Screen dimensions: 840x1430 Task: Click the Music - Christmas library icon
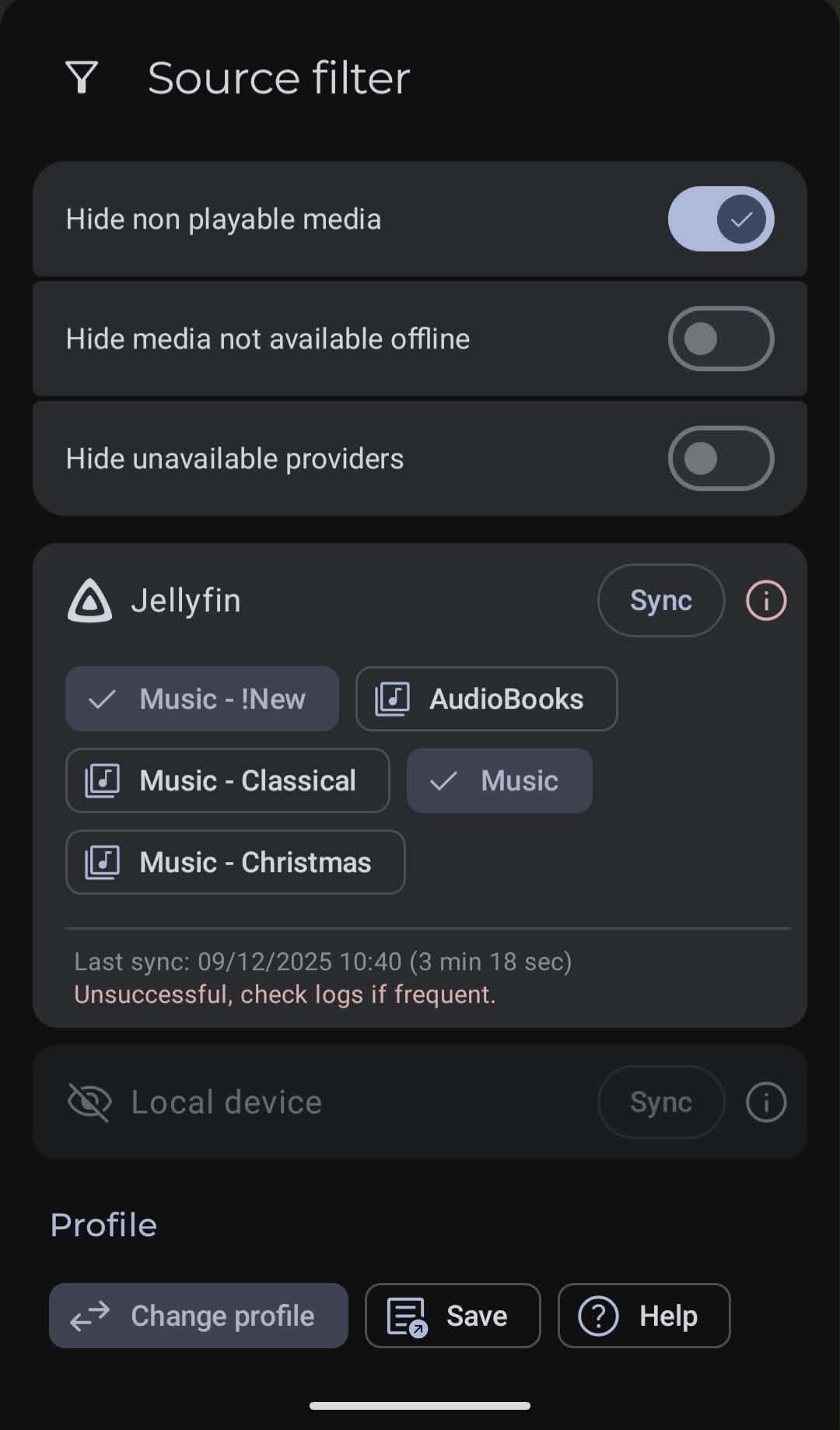pyautogui.click(x=103, y=862)
